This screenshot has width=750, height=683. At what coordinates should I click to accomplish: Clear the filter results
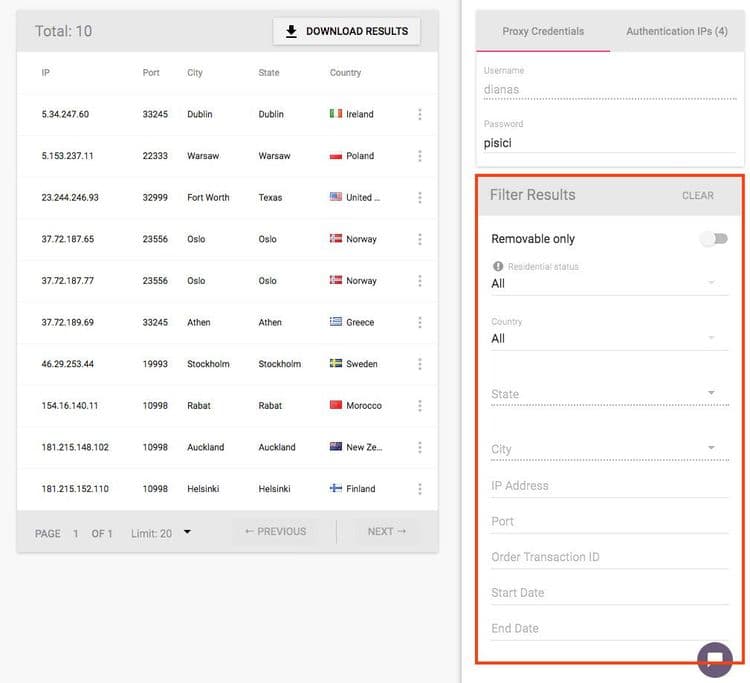(x=697, y=196)
